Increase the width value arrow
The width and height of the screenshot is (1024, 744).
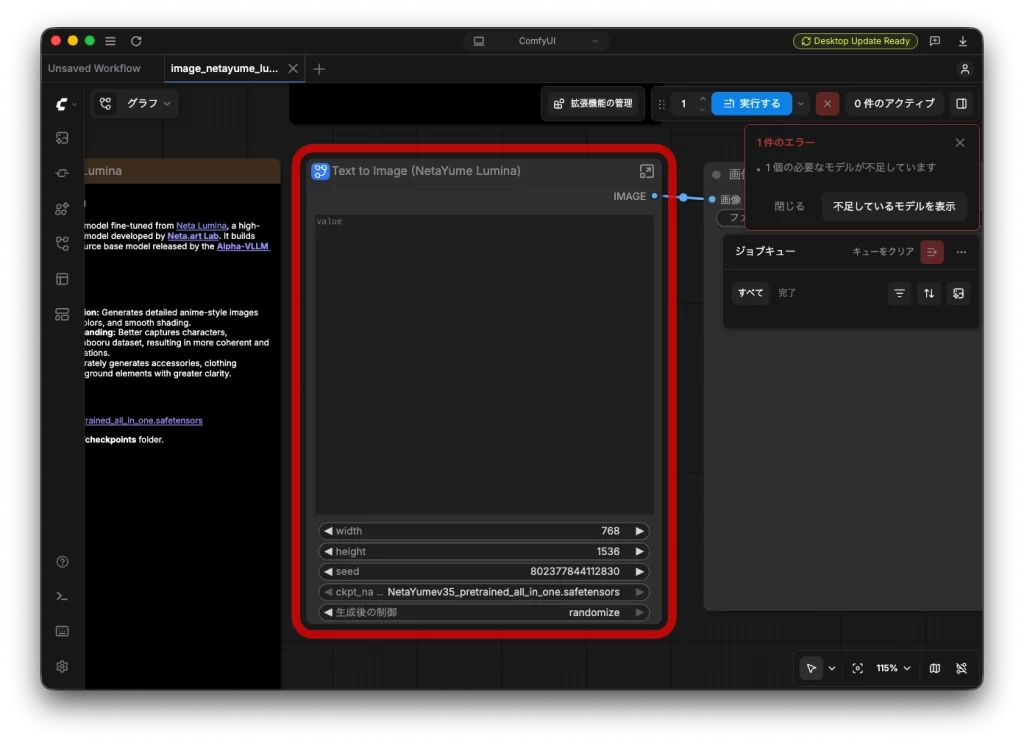[x=639, y=531]
